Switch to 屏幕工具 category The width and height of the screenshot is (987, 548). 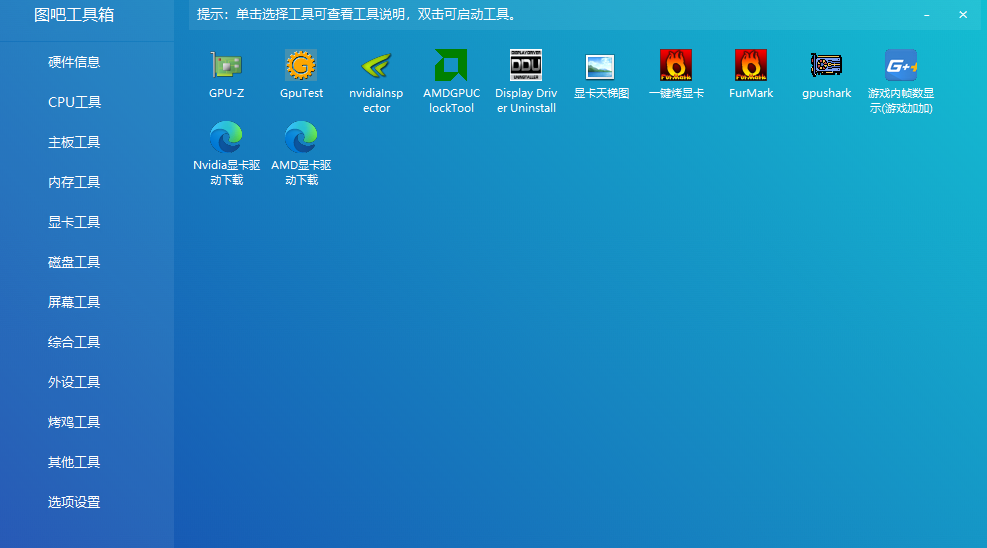point(74,302)
